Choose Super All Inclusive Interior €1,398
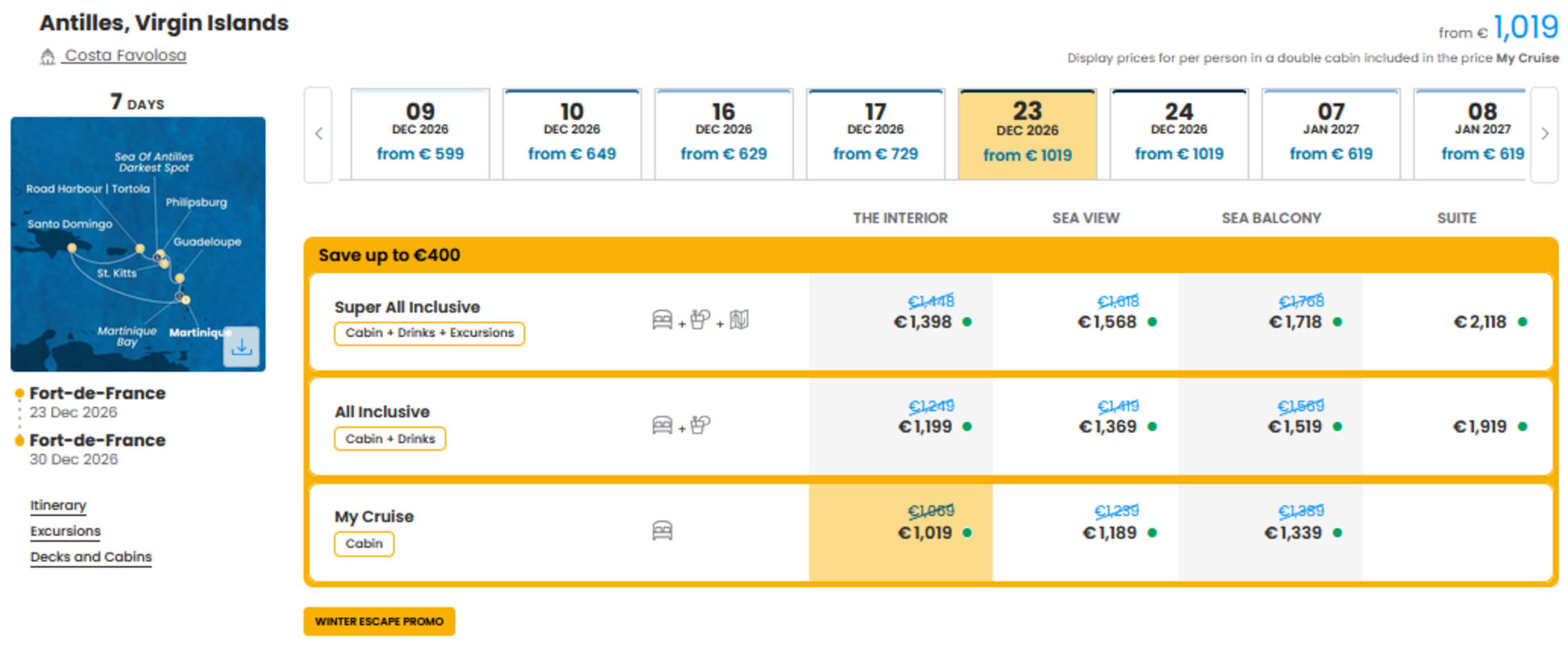 (901, 322)
